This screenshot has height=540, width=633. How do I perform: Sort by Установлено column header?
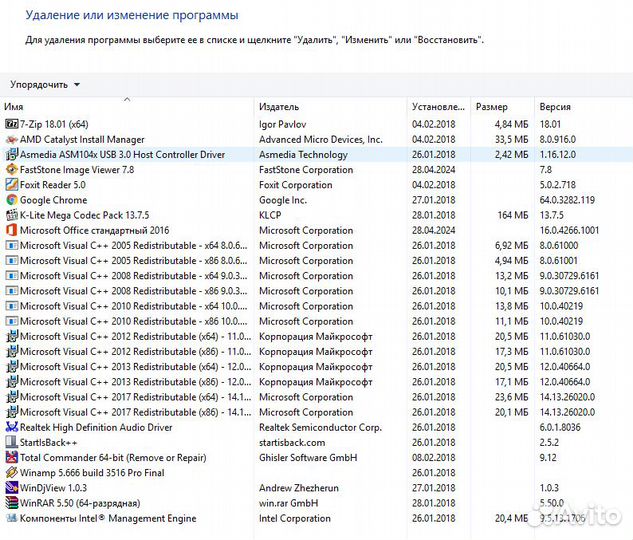pos(438,107)
